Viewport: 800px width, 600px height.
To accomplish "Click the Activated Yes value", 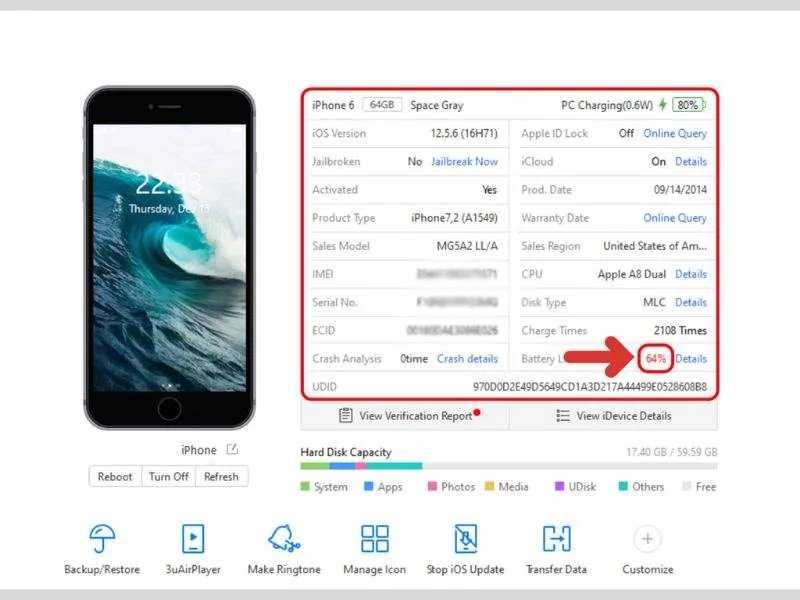I will point(489,190).
